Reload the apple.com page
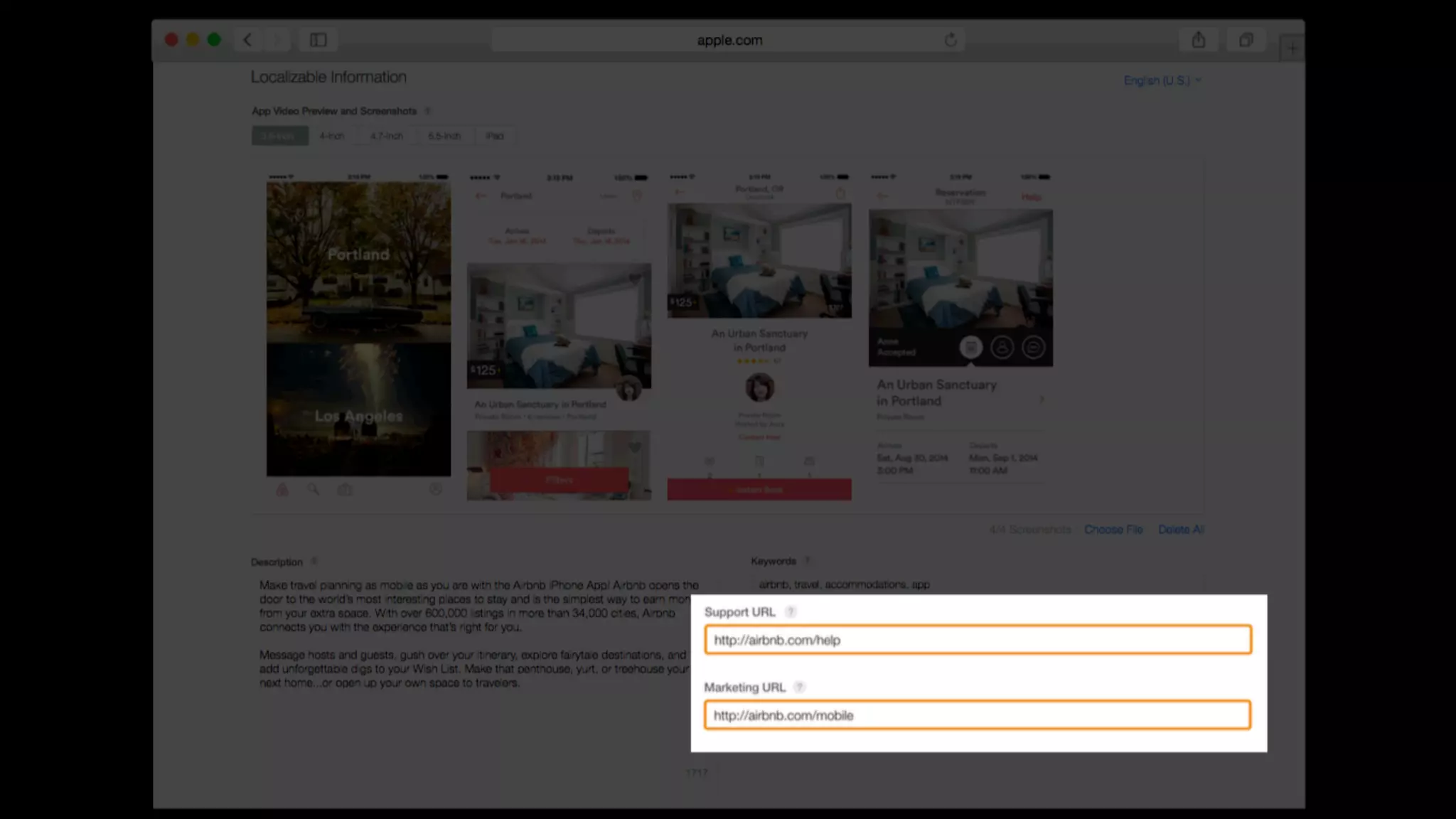The height and width of the screenshot is (819, 1456). pos(951,40)
